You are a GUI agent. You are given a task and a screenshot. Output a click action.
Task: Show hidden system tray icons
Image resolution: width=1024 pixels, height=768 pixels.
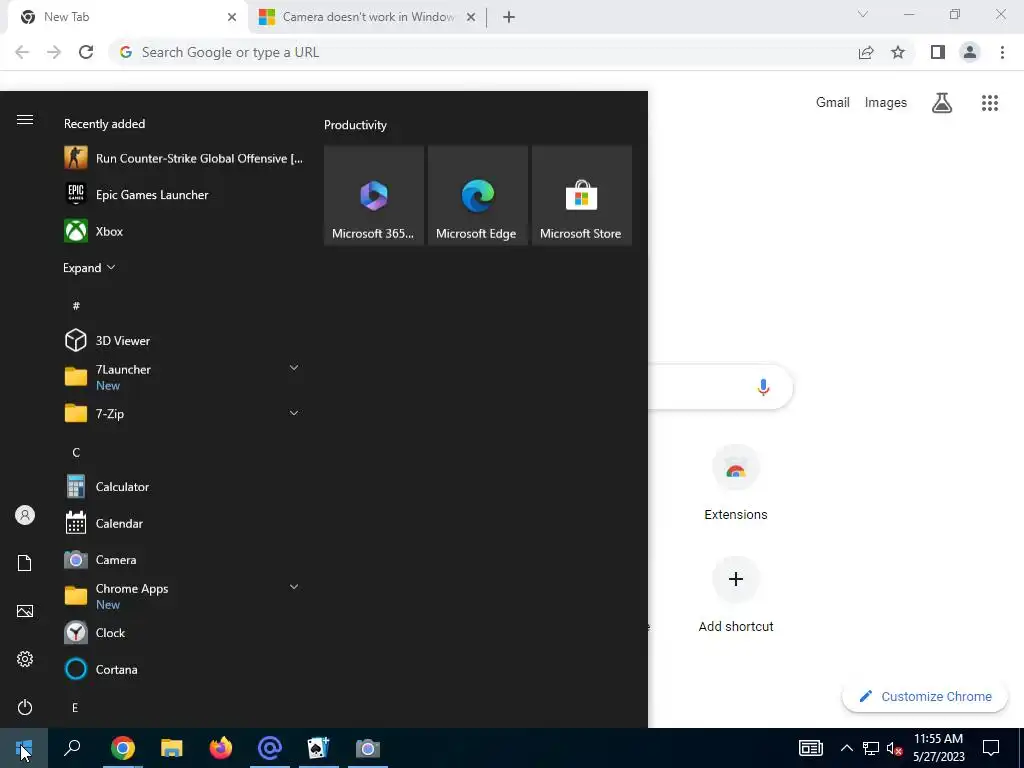pyautogui.click(x=846, y=748)
